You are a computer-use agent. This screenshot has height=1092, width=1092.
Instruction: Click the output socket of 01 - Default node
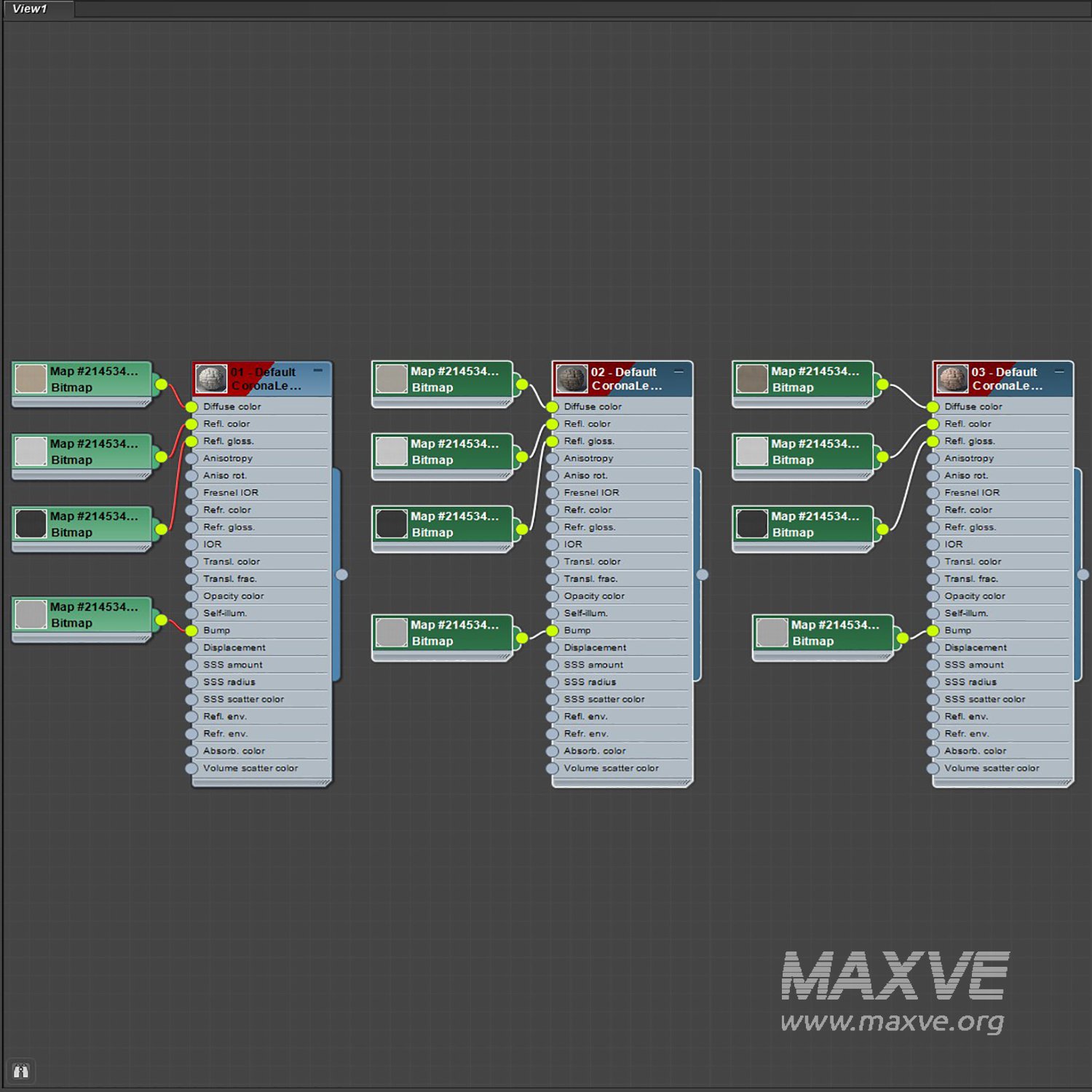click(341, 574)
